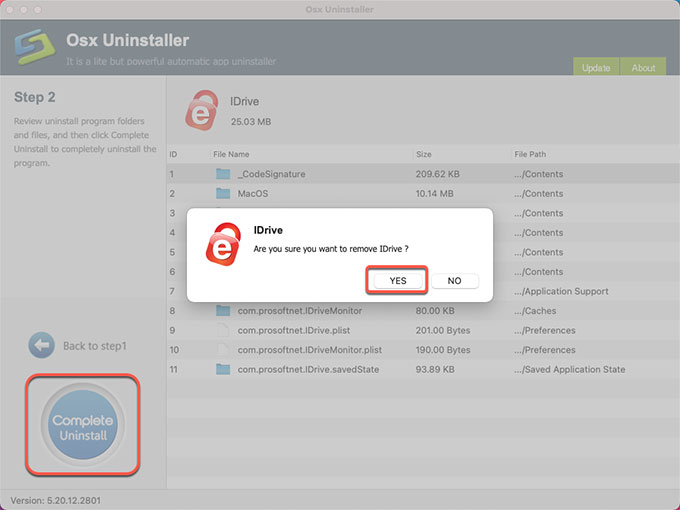The width and height of the screenshot is (680, 510).
Task: Select the com.prosoftnet.IDrive.savedState folder icon
Action: (x=223, y=369)
